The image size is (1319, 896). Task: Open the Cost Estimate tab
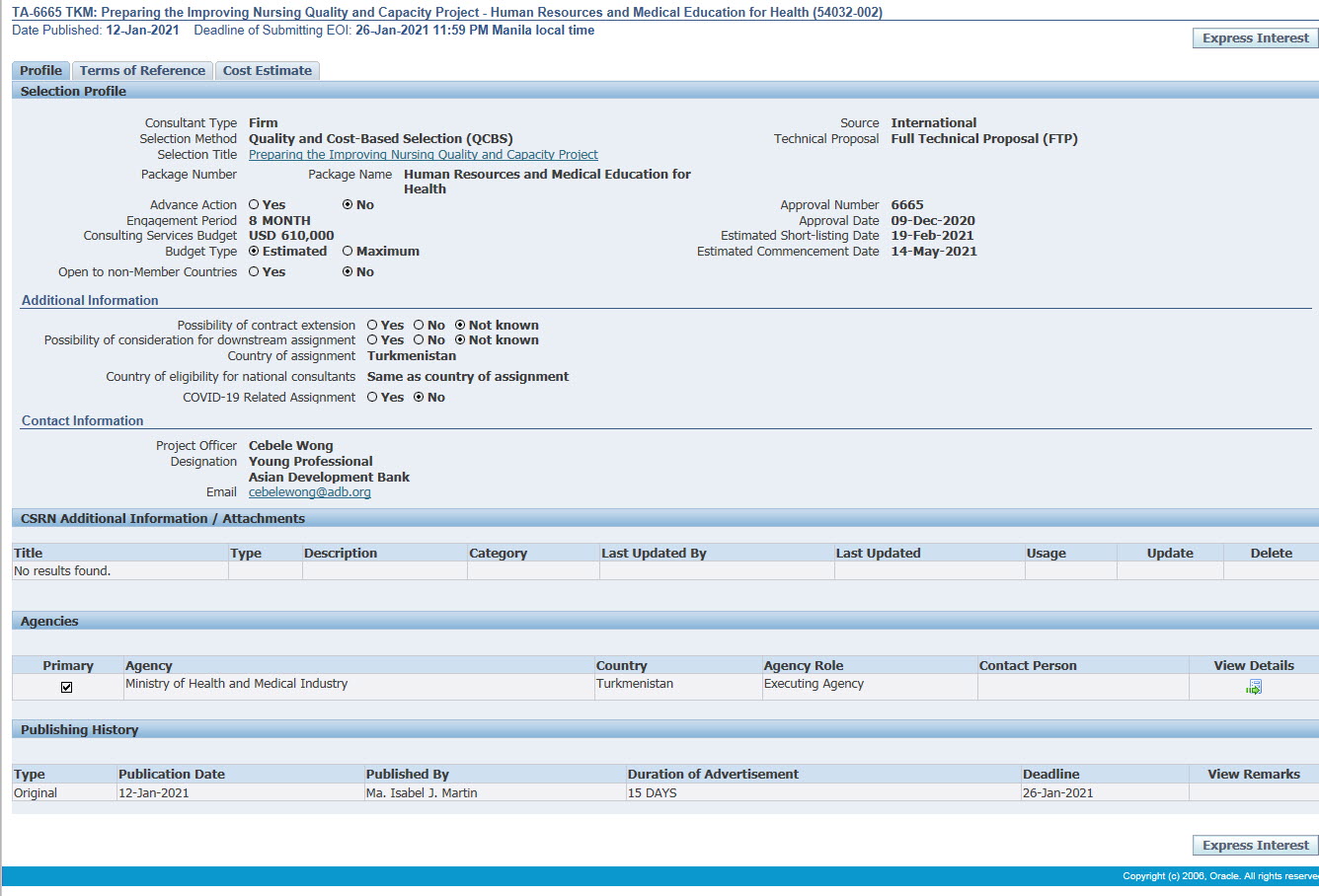pos(267,71)
